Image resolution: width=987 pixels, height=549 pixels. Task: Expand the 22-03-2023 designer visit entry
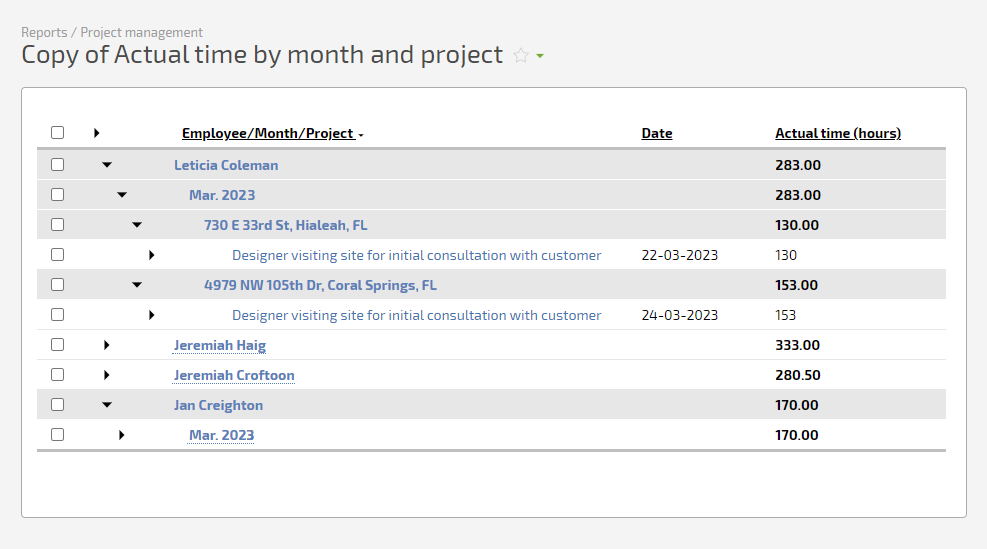(152, 255)
